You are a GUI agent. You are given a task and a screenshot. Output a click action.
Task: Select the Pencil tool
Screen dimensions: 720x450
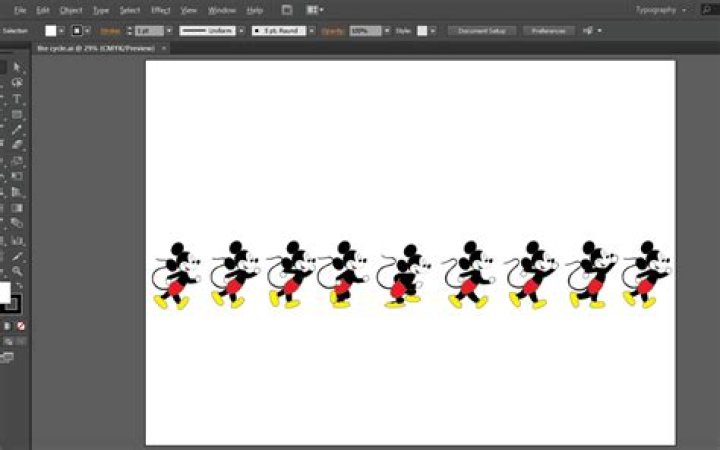[x=17, y=129]
